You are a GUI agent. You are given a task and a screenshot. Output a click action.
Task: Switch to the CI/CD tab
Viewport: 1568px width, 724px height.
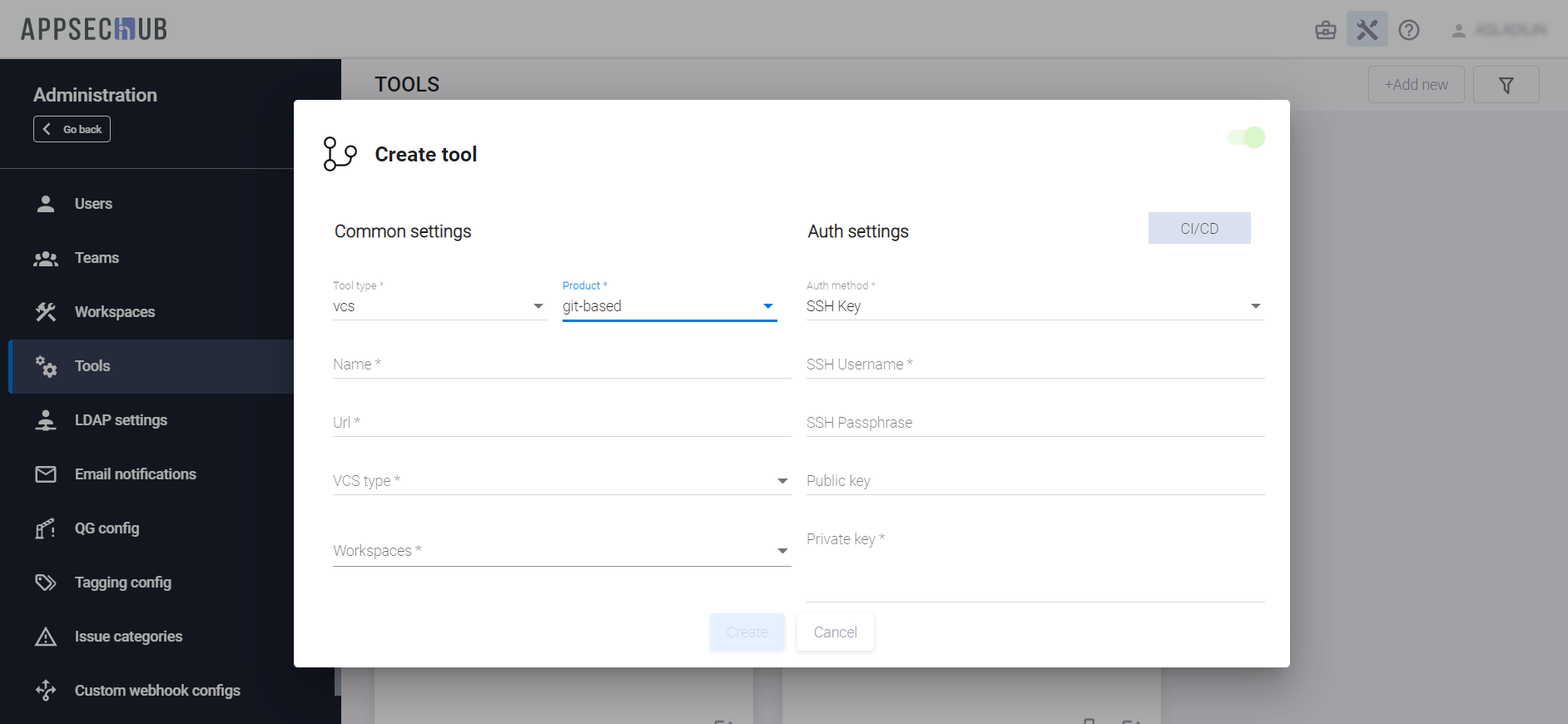pos(1198,229)
